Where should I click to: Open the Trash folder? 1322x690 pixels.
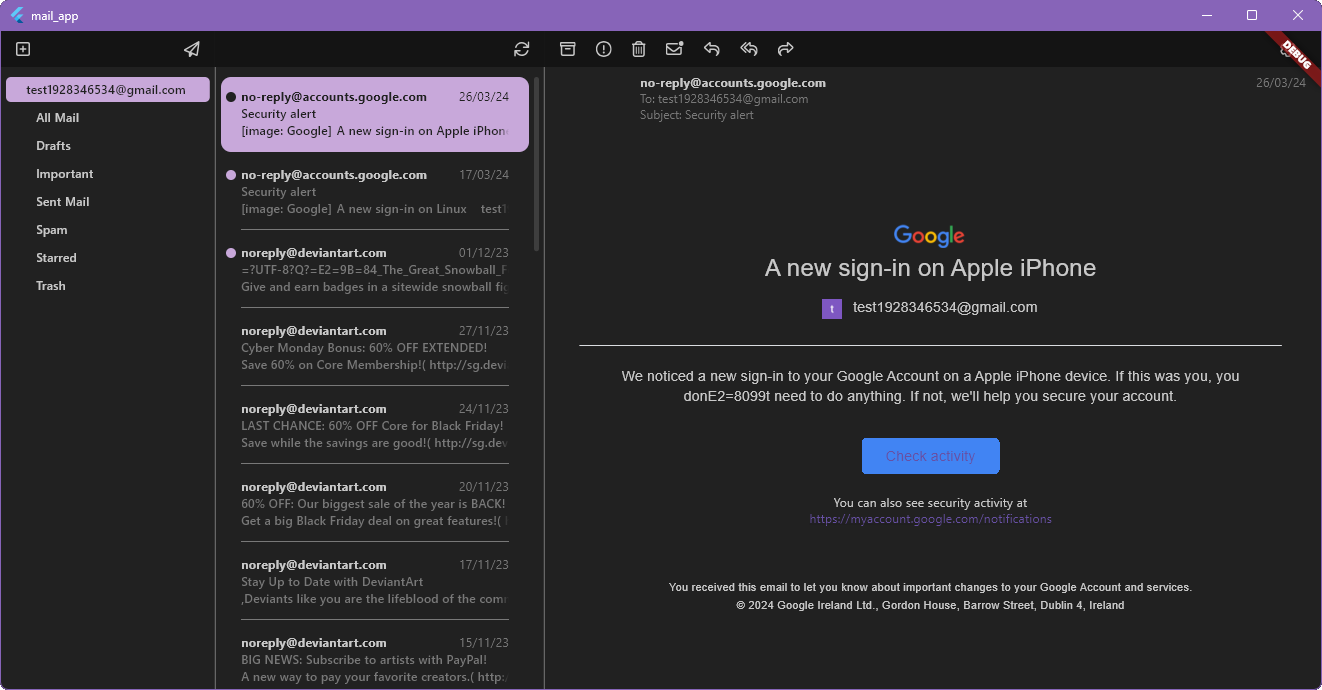coord(51,286)
